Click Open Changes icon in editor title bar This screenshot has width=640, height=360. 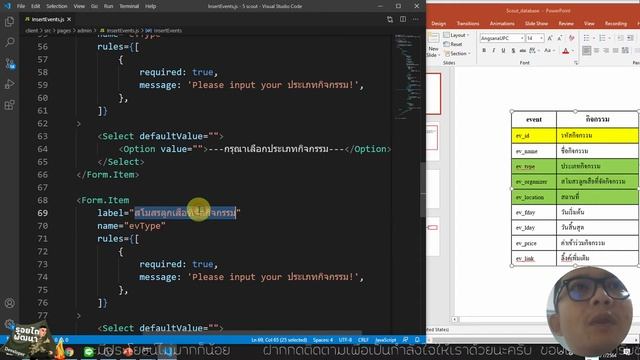(390, 19)
